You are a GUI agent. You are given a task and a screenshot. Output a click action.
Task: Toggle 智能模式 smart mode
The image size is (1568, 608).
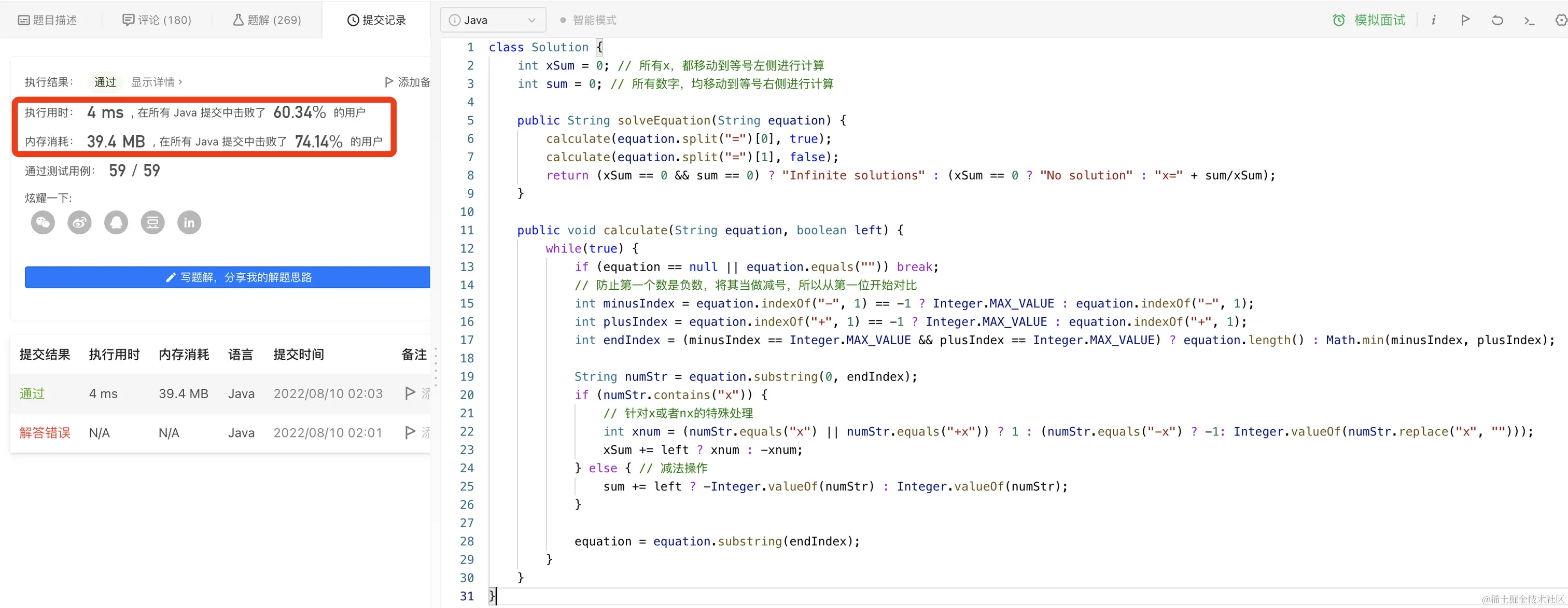588,20
